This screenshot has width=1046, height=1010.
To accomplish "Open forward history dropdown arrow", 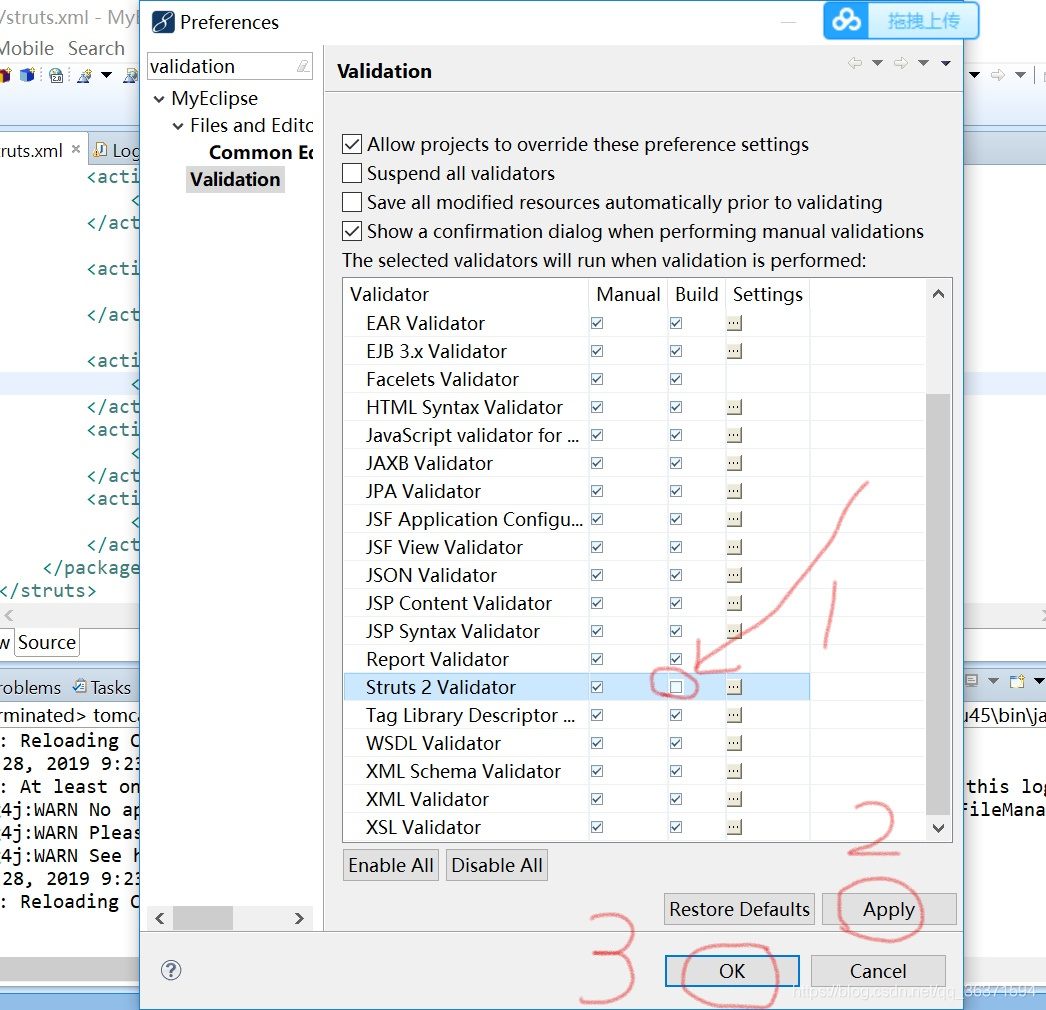I will coord(923,63).
